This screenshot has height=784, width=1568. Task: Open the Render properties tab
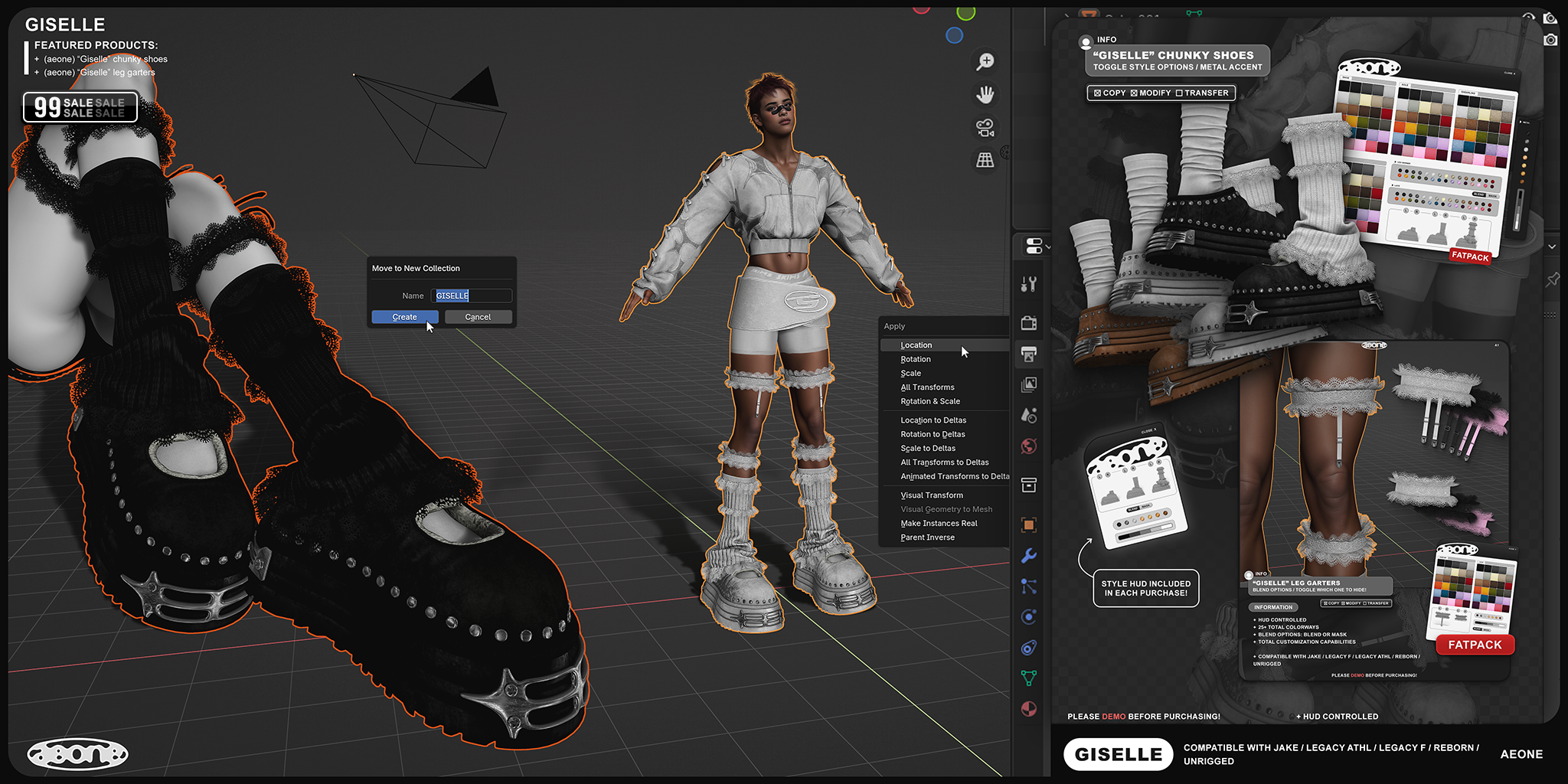1029,322
